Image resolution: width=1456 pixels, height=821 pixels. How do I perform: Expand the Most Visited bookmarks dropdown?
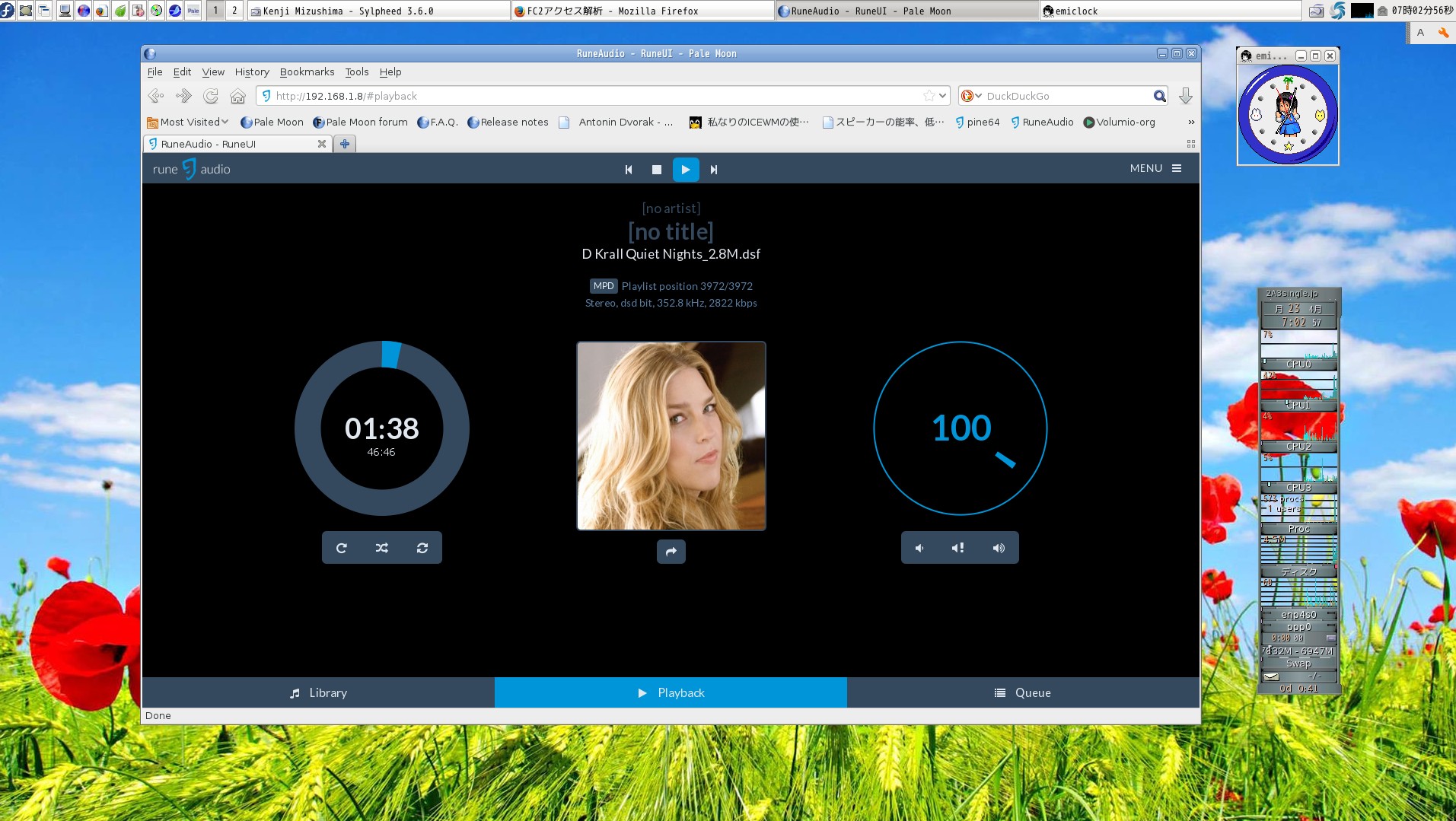(188, 122)
